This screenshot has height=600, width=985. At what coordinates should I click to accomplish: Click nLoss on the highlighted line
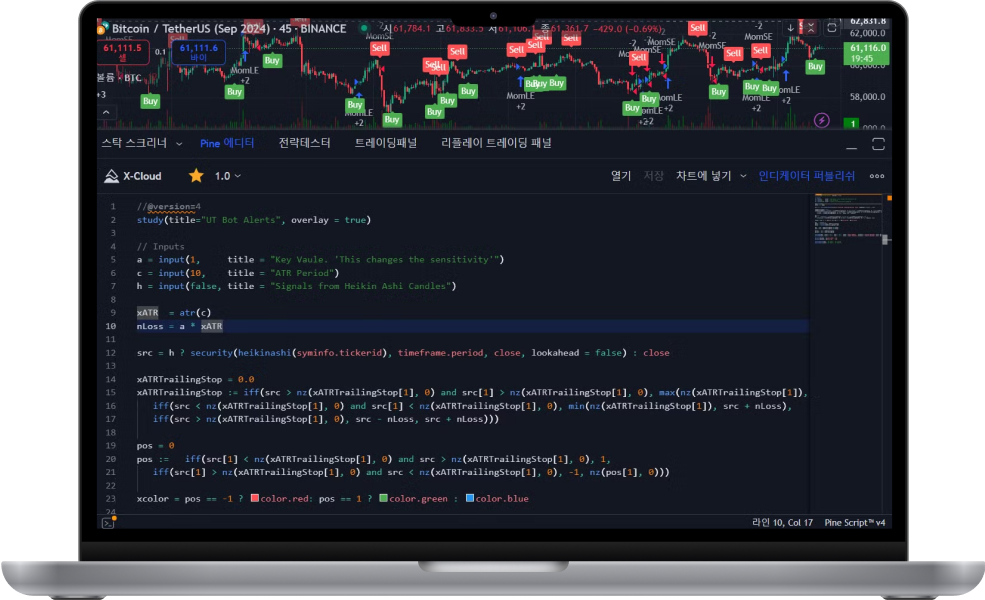click(x=150, y=326)
